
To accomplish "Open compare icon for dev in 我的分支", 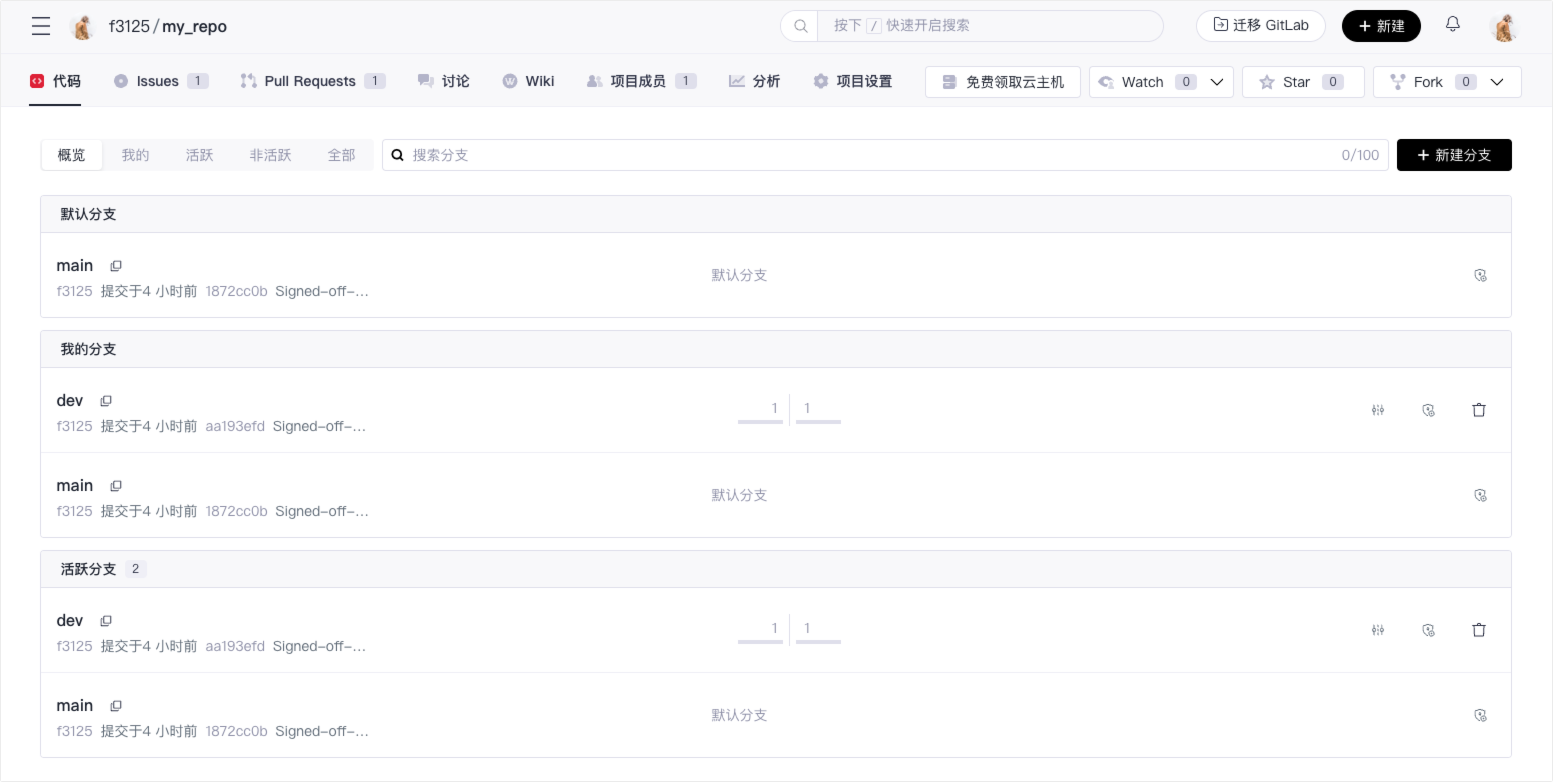I will click(1378, 410).
